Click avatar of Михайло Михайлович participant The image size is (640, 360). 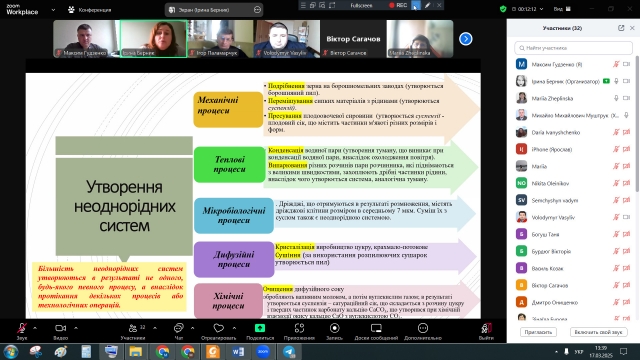pos(521,115)
